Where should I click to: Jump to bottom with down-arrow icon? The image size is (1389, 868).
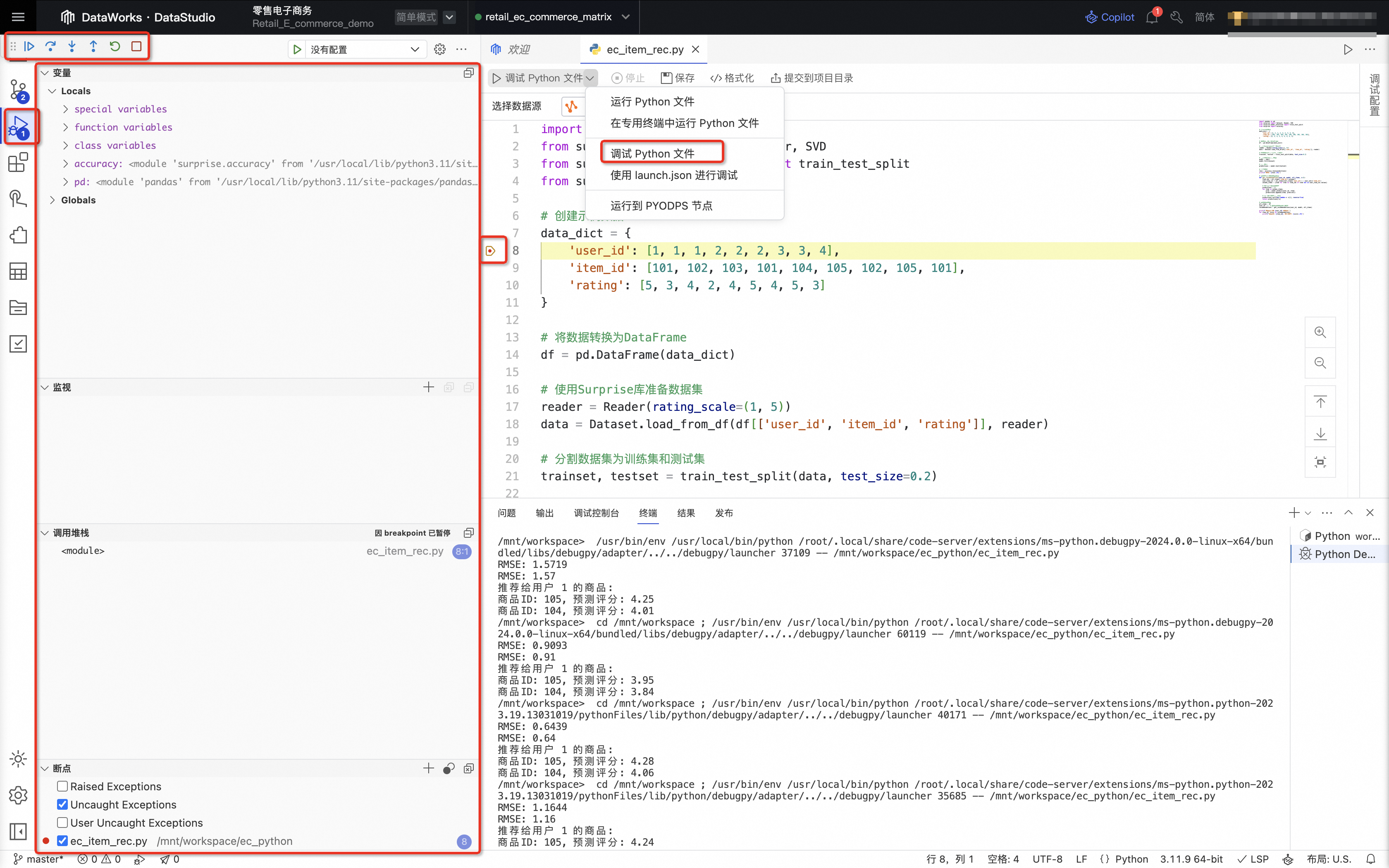pyautogui.click(x=1320, y=433)
